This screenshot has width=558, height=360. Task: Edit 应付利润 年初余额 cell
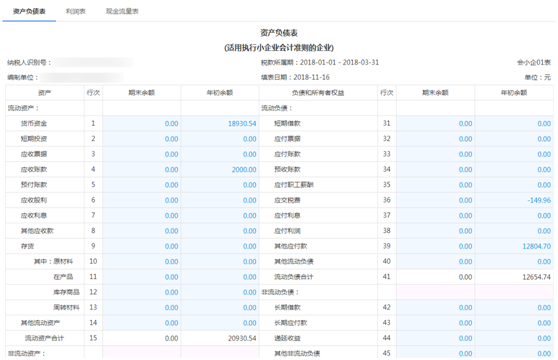click(514, 231)
